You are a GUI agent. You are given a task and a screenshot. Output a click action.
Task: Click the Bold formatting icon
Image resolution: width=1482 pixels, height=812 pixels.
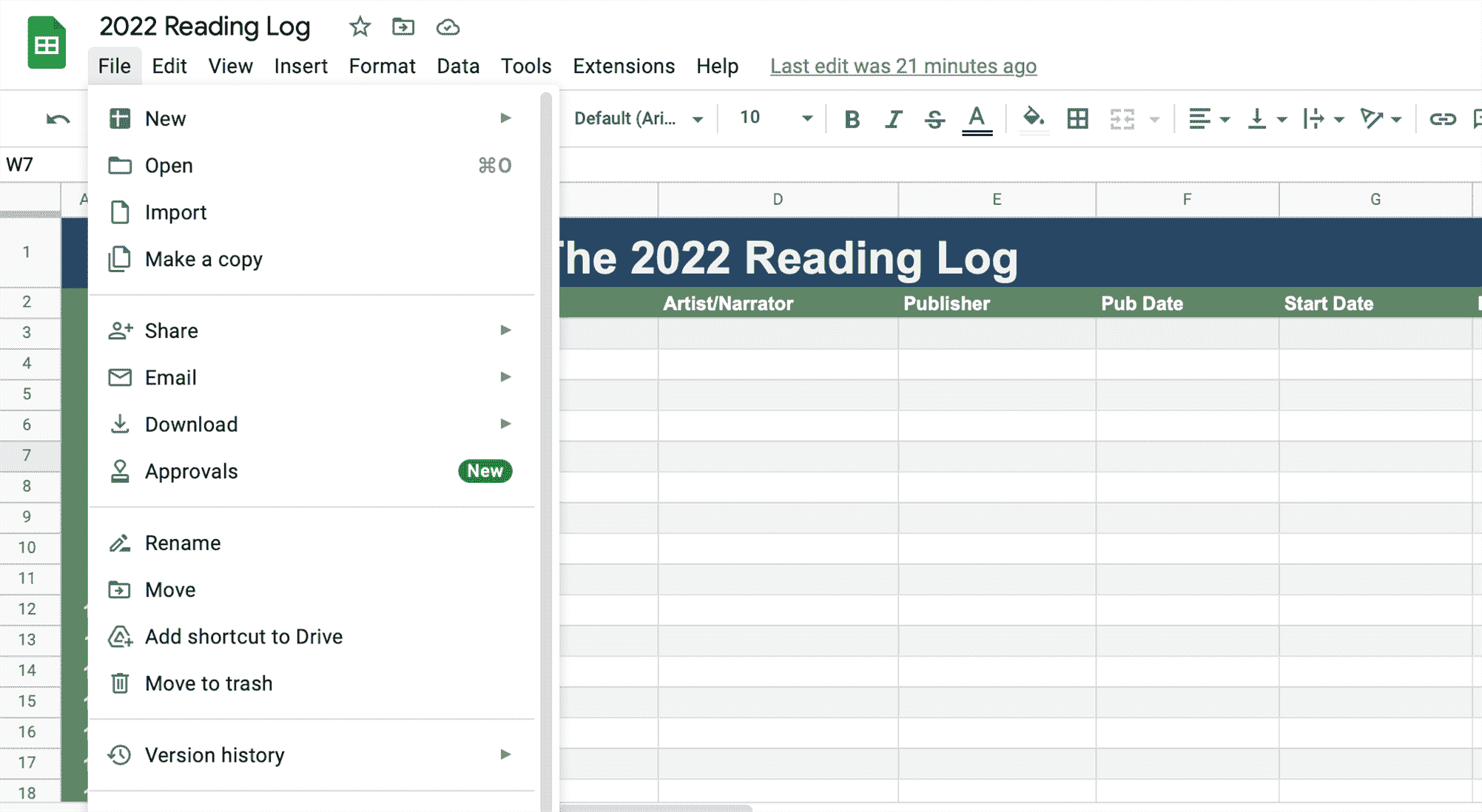tap(851, 119)
